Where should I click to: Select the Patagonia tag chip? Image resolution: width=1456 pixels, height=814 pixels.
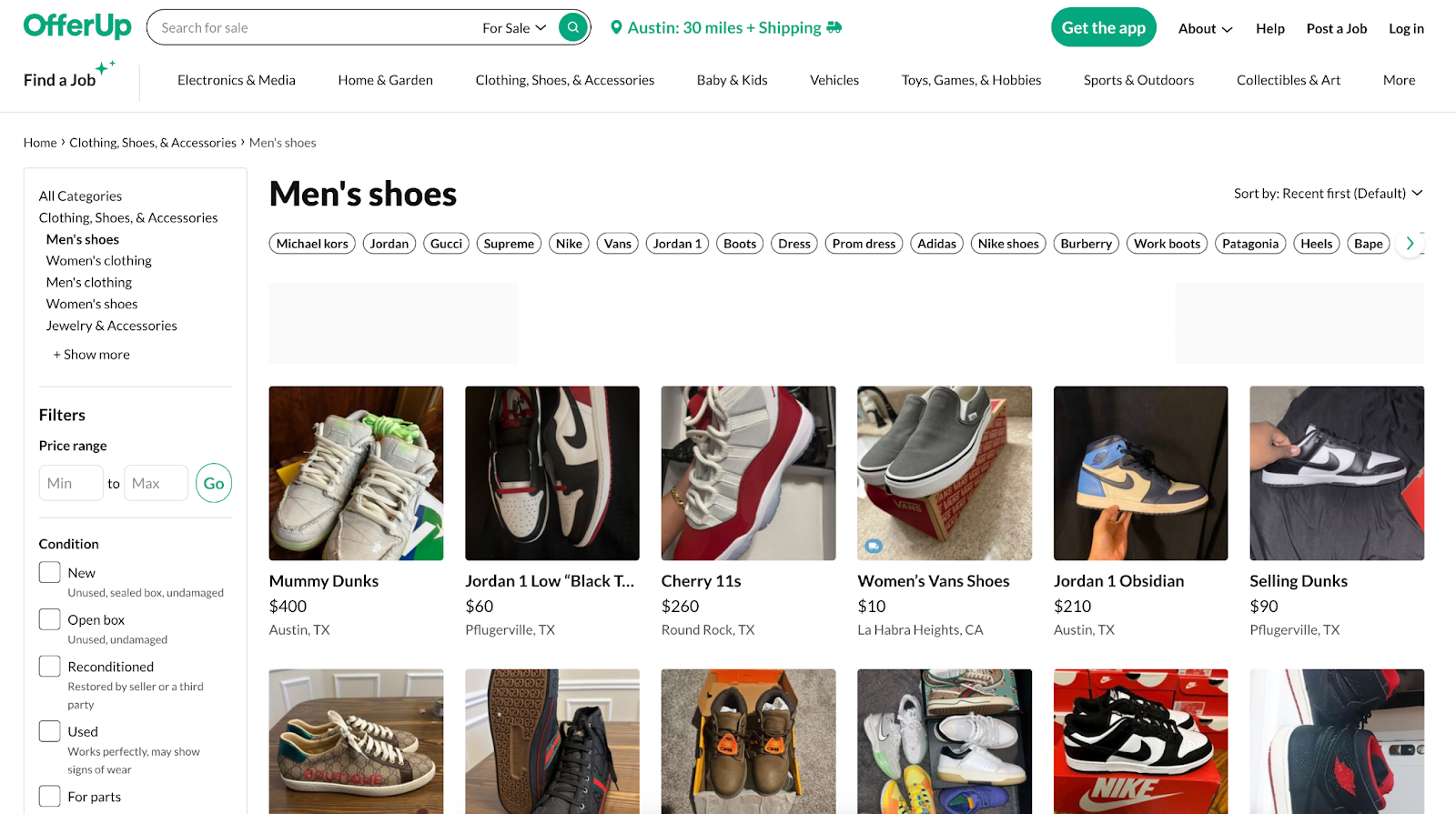click(x=1250, y=243)
